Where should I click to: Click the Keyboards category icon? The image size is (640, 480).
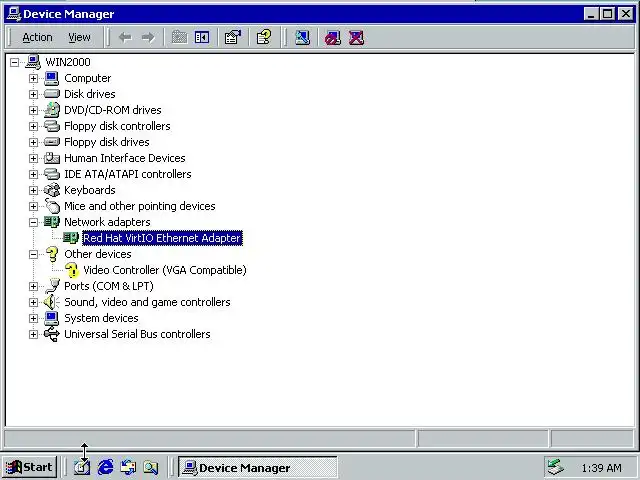(x=51, y=190)
